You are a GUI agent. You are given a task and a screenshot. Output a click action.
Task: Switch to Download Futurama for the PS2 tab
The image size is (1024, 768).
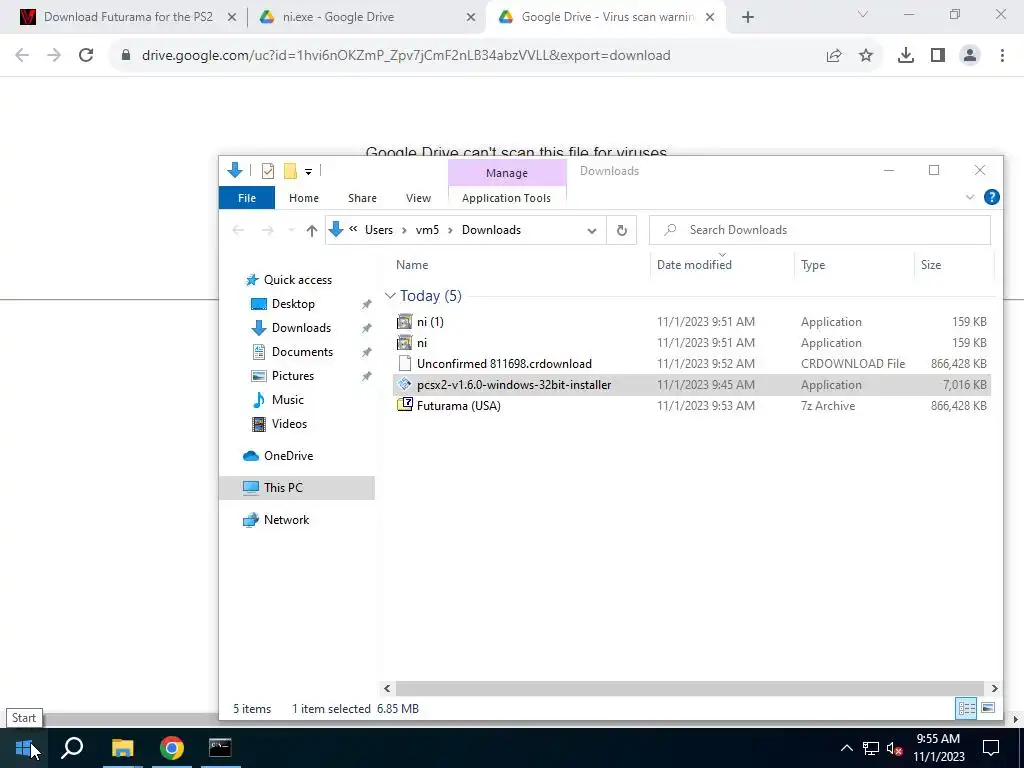[x=128, y=18]
